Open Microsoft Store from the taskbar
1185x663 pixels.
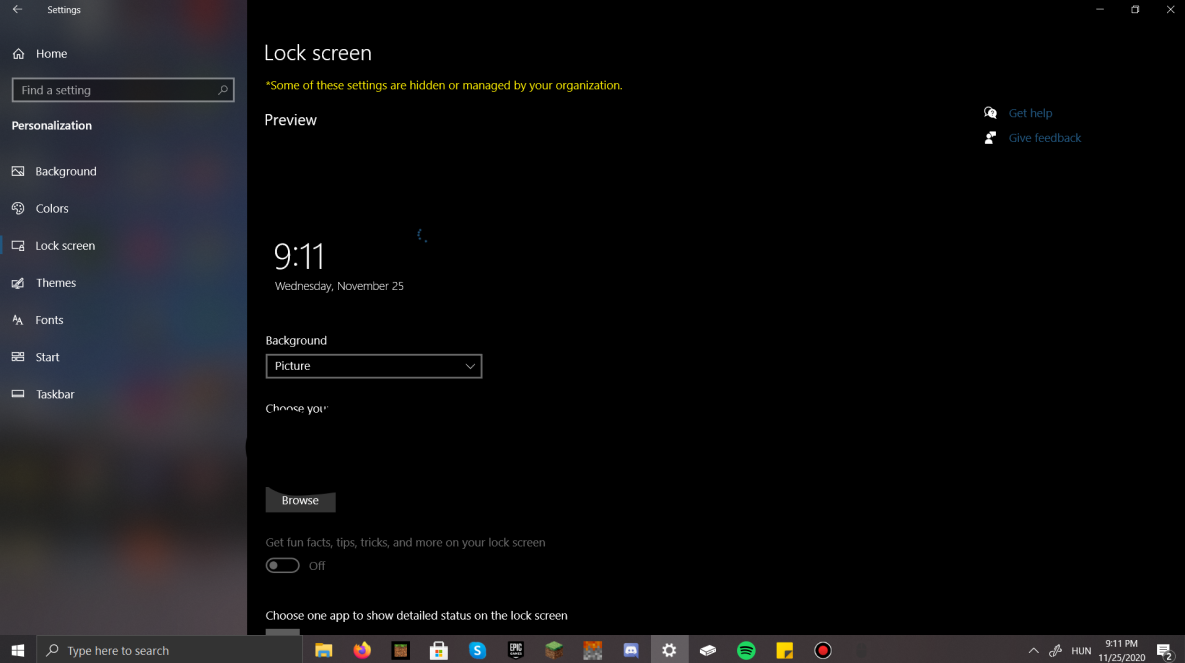(439, 650)
